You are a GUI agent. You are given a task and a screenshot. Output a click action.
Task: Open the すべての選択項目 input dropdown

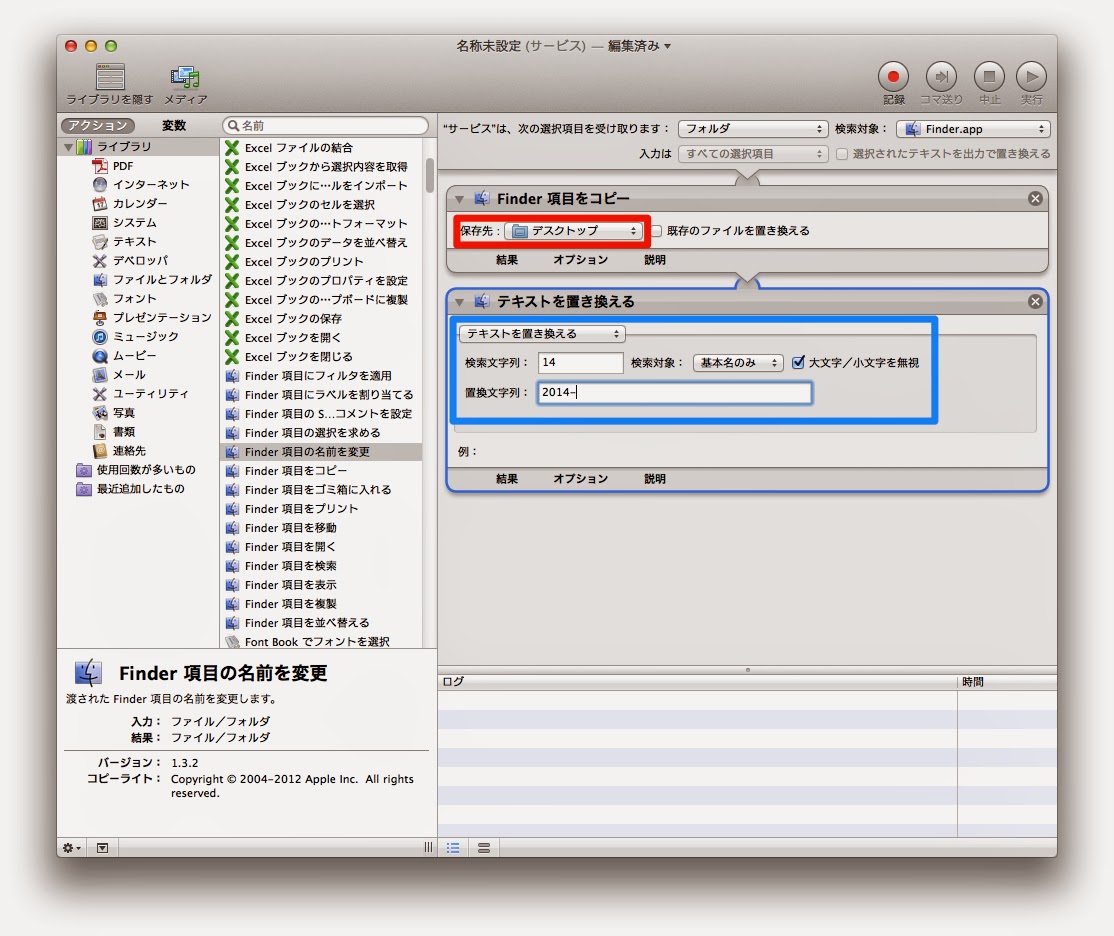pos(752,154)
